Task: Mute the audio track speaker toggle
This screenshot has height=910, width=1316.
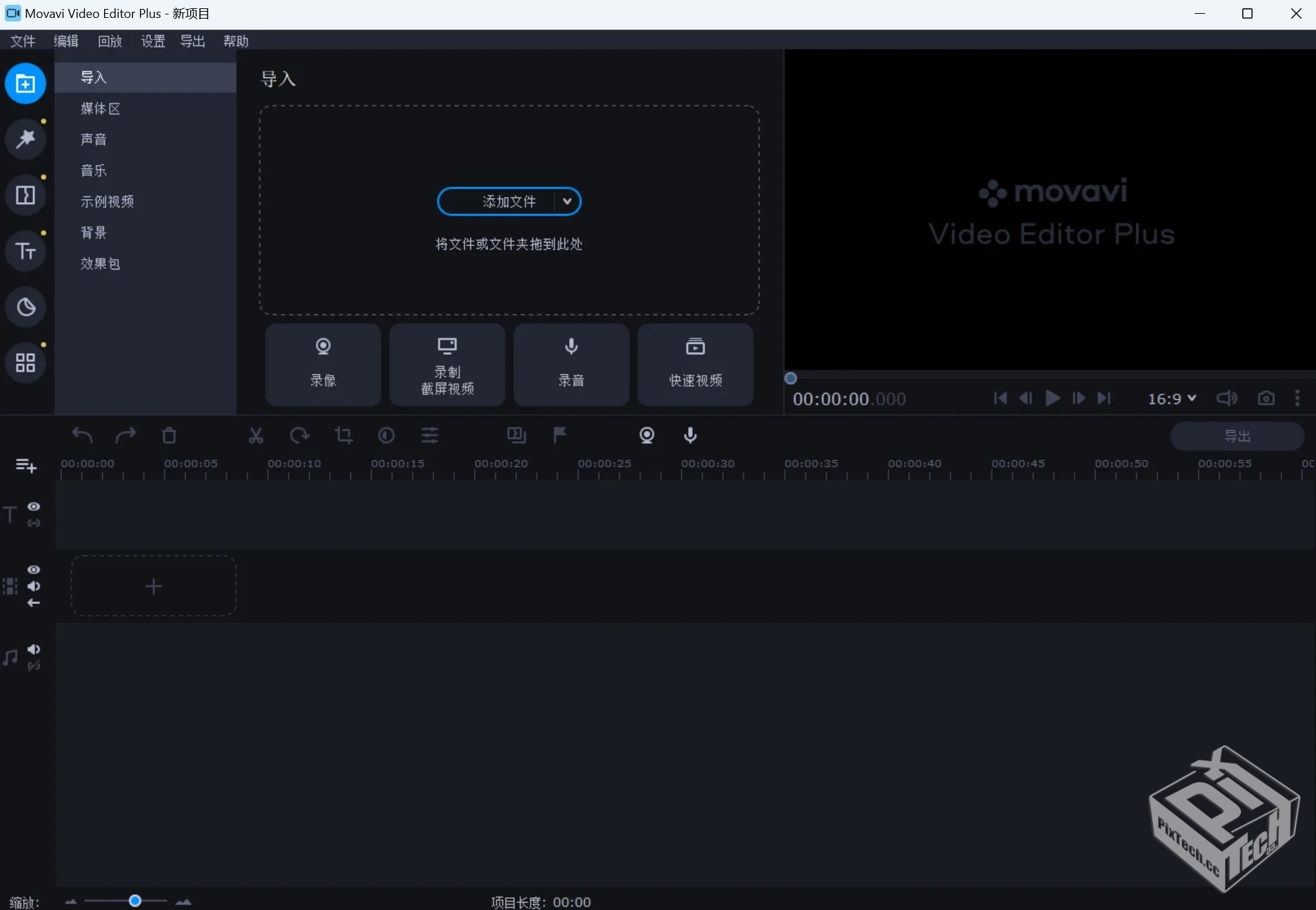Action: coord(33,649)
